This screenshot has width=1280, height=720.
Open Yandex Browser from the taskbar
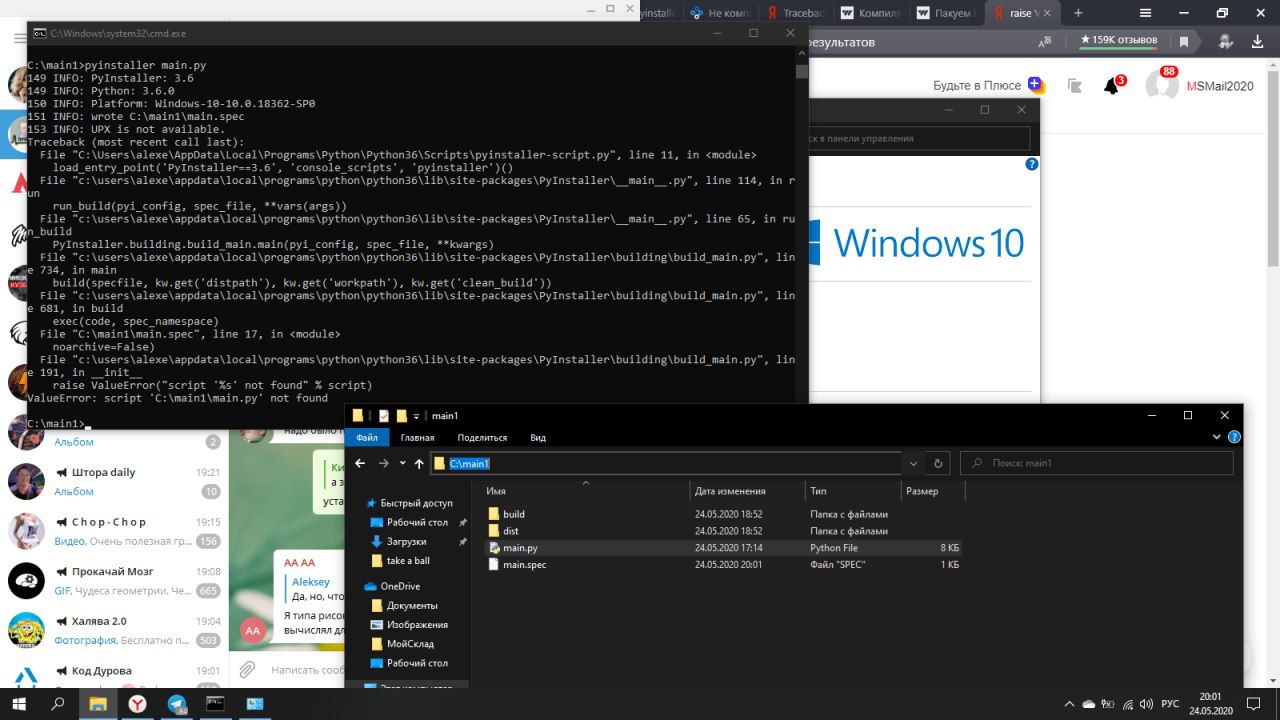[137, 704]
